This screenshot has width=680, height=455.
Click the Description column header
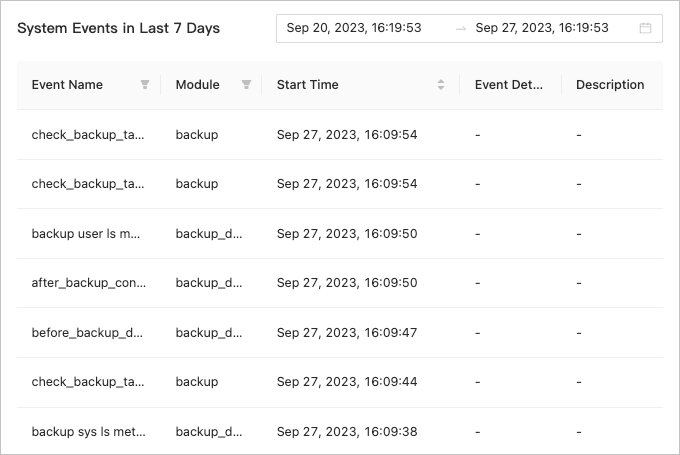coord(610,85)
